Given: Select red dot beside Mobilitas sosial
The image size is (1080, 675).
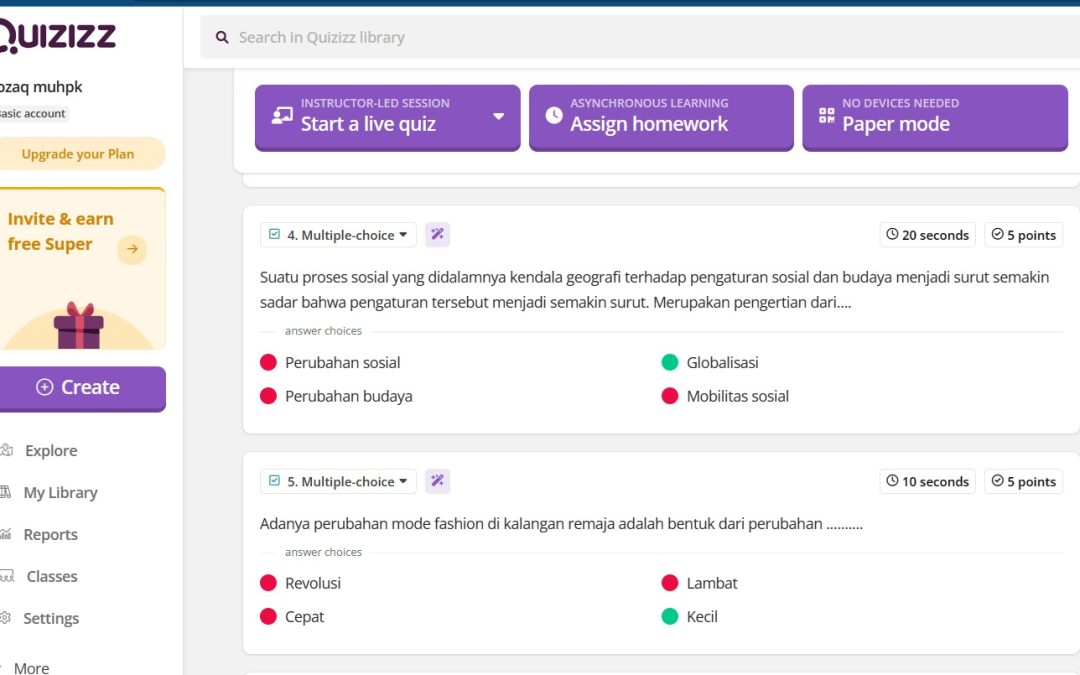Looking at the screenshot, I should pyautogui.click(x=670, y=396).
